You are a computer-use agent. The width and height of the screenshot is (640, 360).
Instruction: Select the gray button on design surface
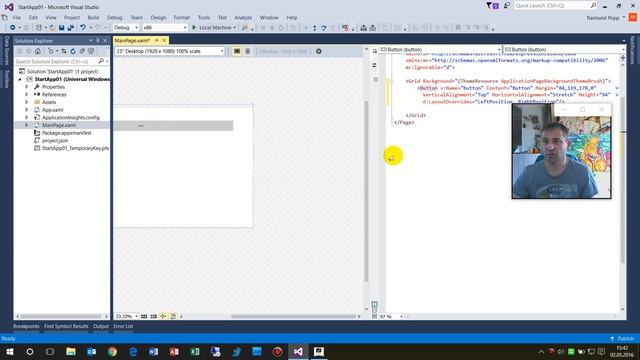point(173,126)
